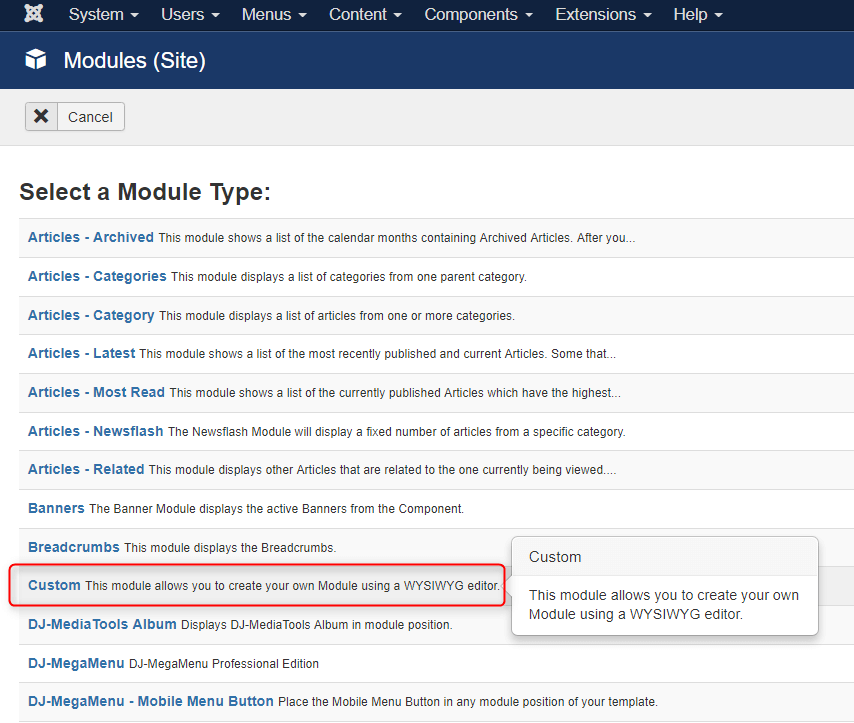Open the System dropdown menu
854x723 pixels.
pyautogui.click(x=103, y=14)
